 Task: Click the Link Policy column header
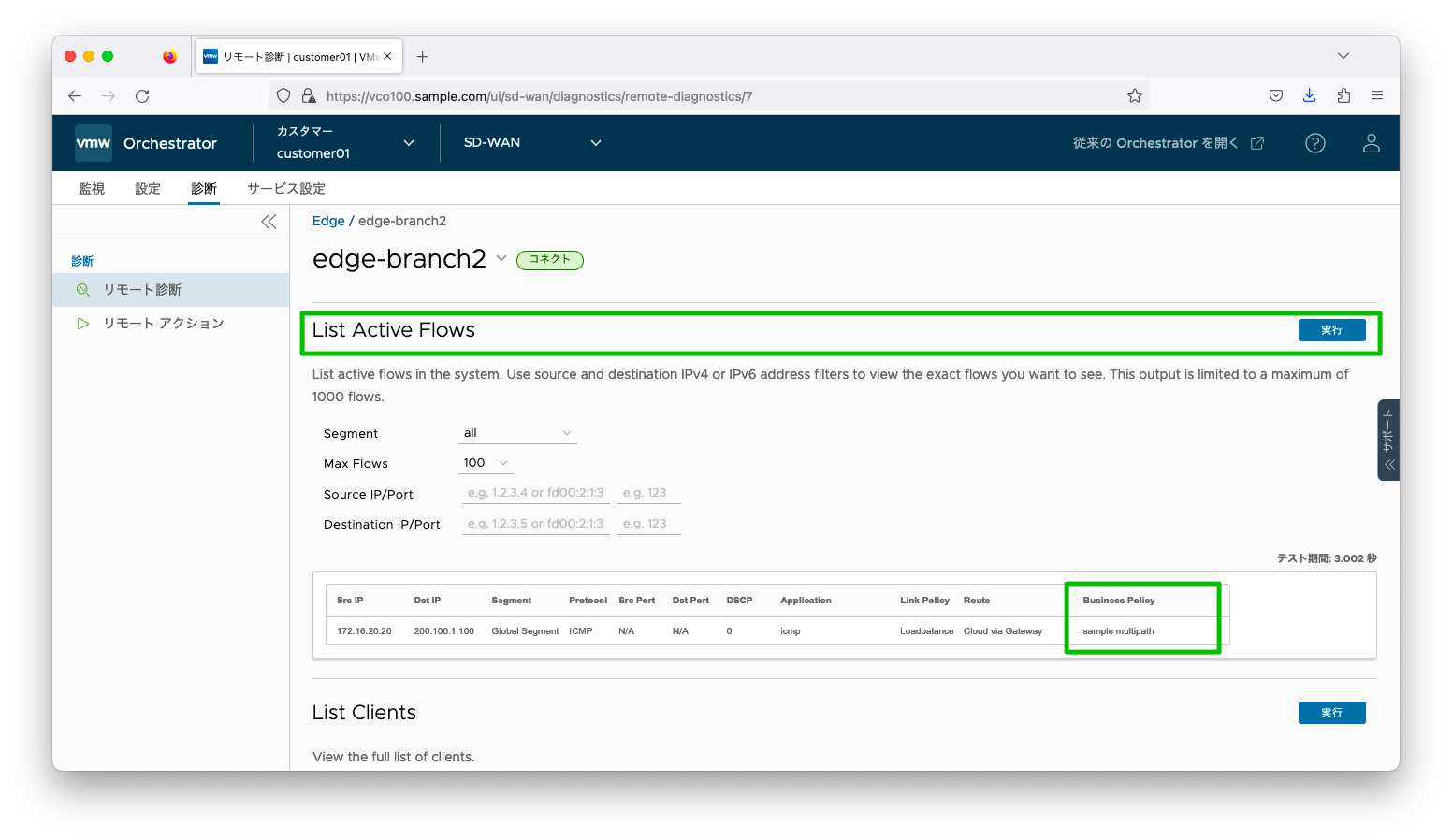(x=925, y=601)
